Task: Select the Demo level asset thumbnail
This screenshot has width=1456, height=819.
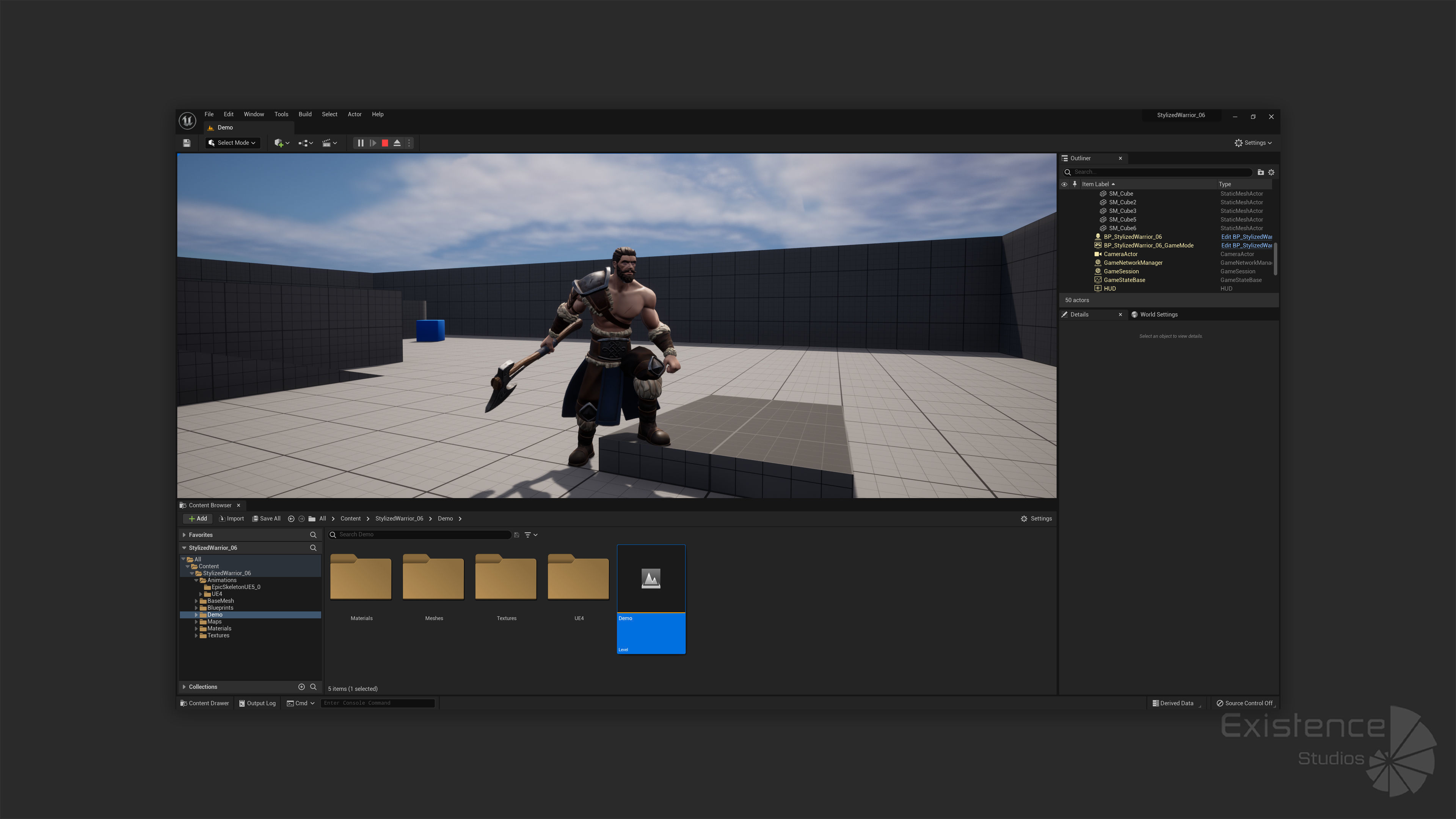Action: (x=651, y=579)
